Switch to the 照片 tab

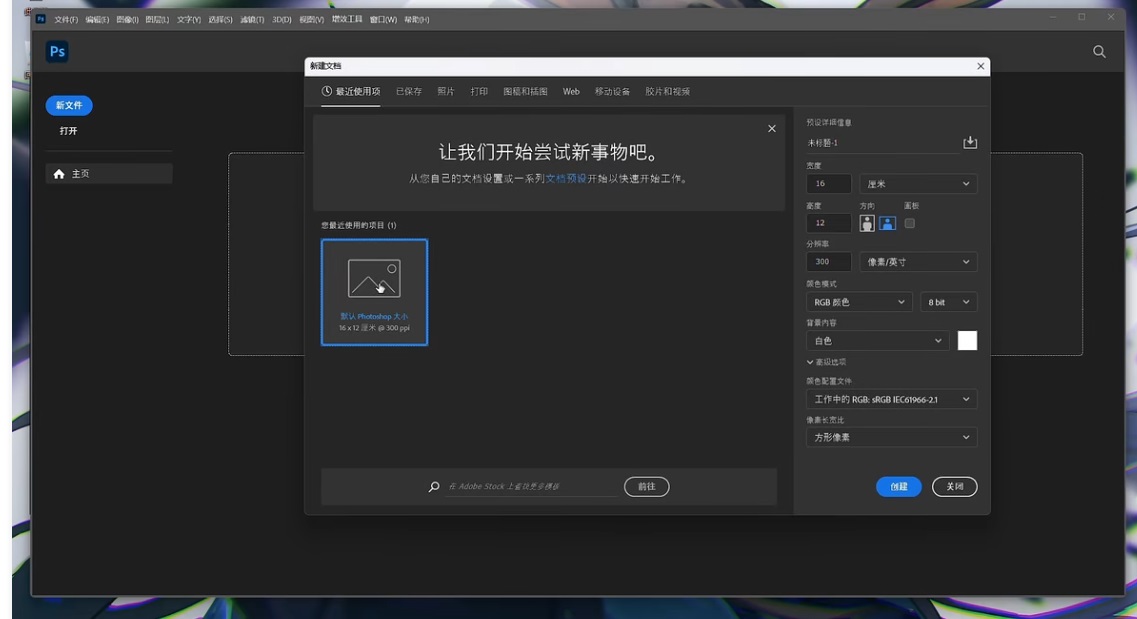point(446,91)
